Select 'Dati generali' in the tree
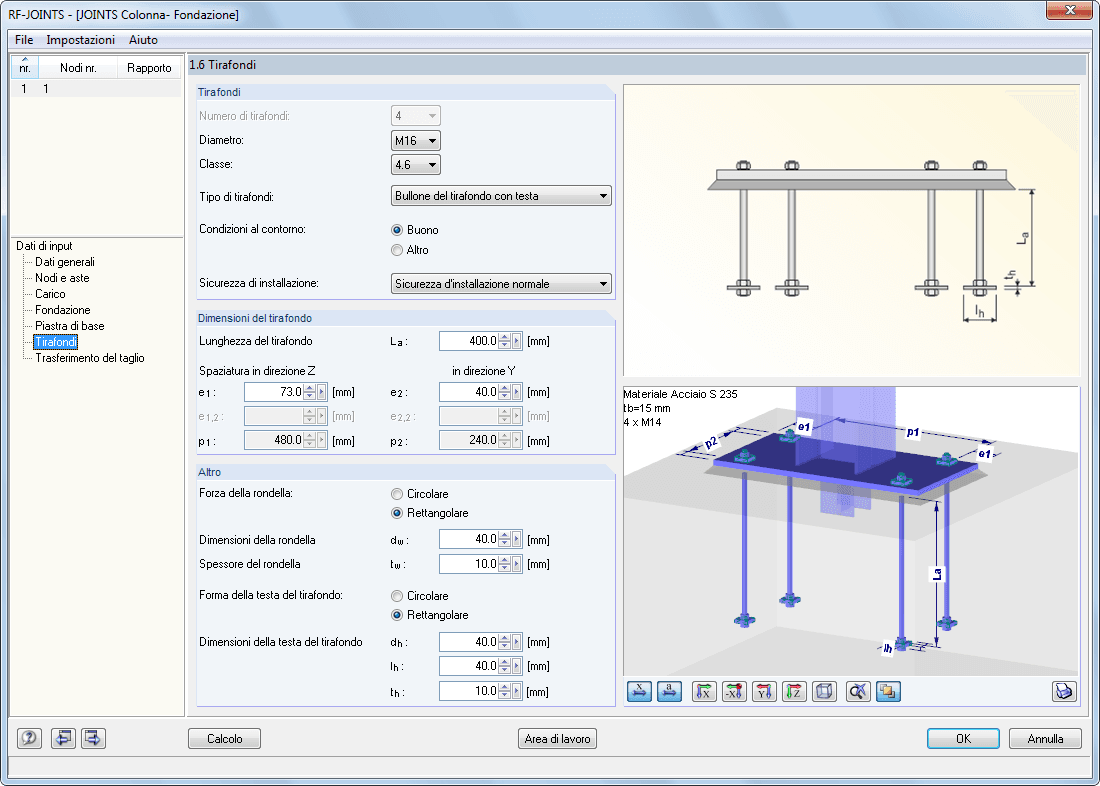Viewport: 1100px width, 786px height. click(65, 262)
